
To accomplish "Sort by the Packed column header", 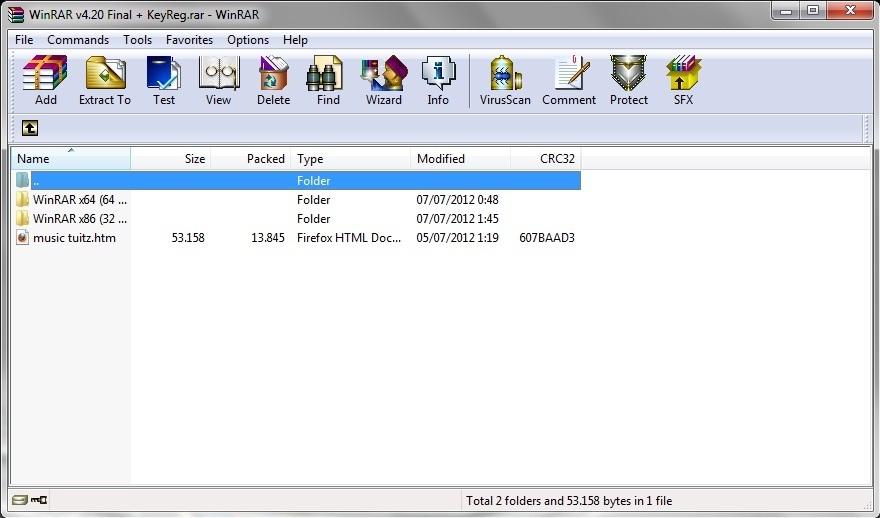I will [x=250, y=159].
